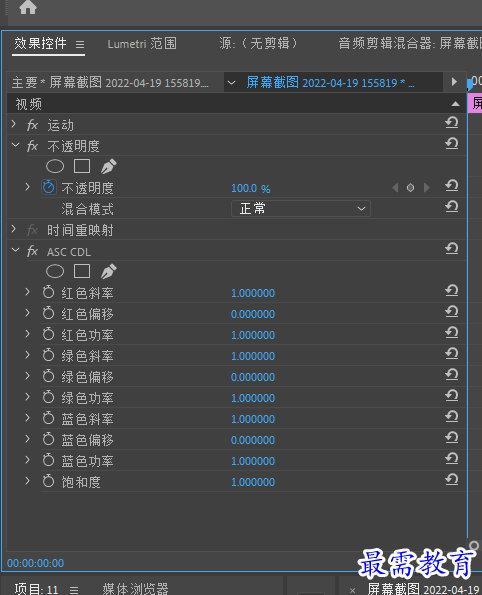Show or hide the timeline view arrow
482x595 pixels.
pyautogui.click(x=454, y=82)
